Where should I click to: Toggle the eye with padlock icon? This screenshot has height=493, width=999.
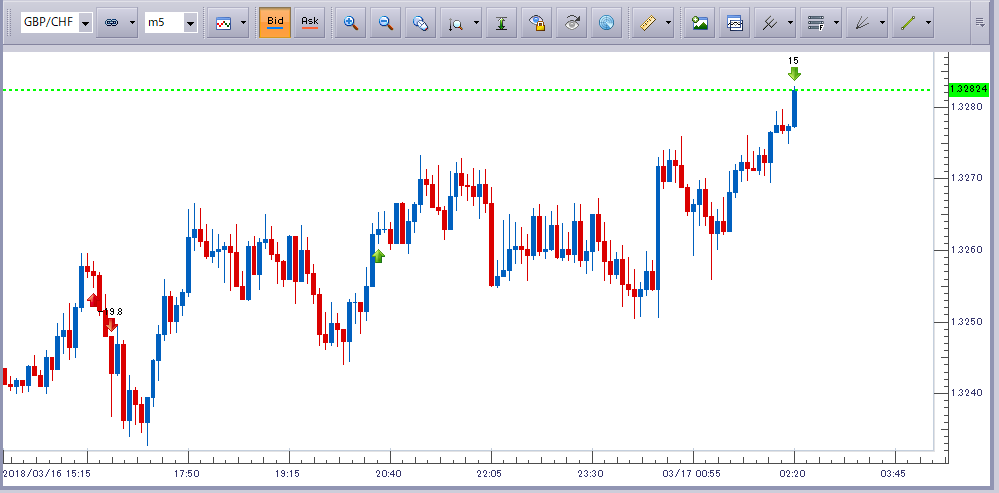[536, 23]
